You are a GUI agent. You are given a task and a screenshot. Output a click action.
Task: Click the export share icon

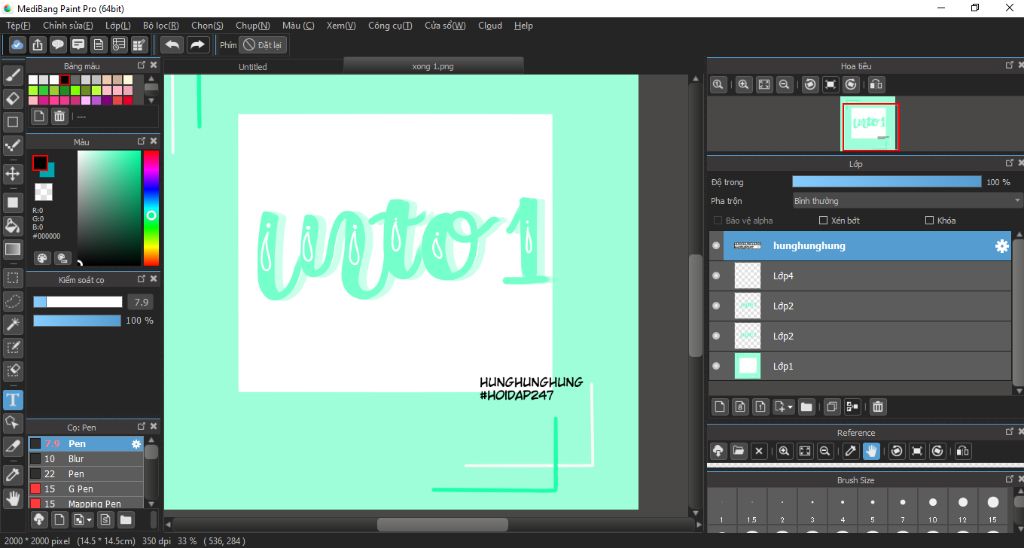pos(37,44)
